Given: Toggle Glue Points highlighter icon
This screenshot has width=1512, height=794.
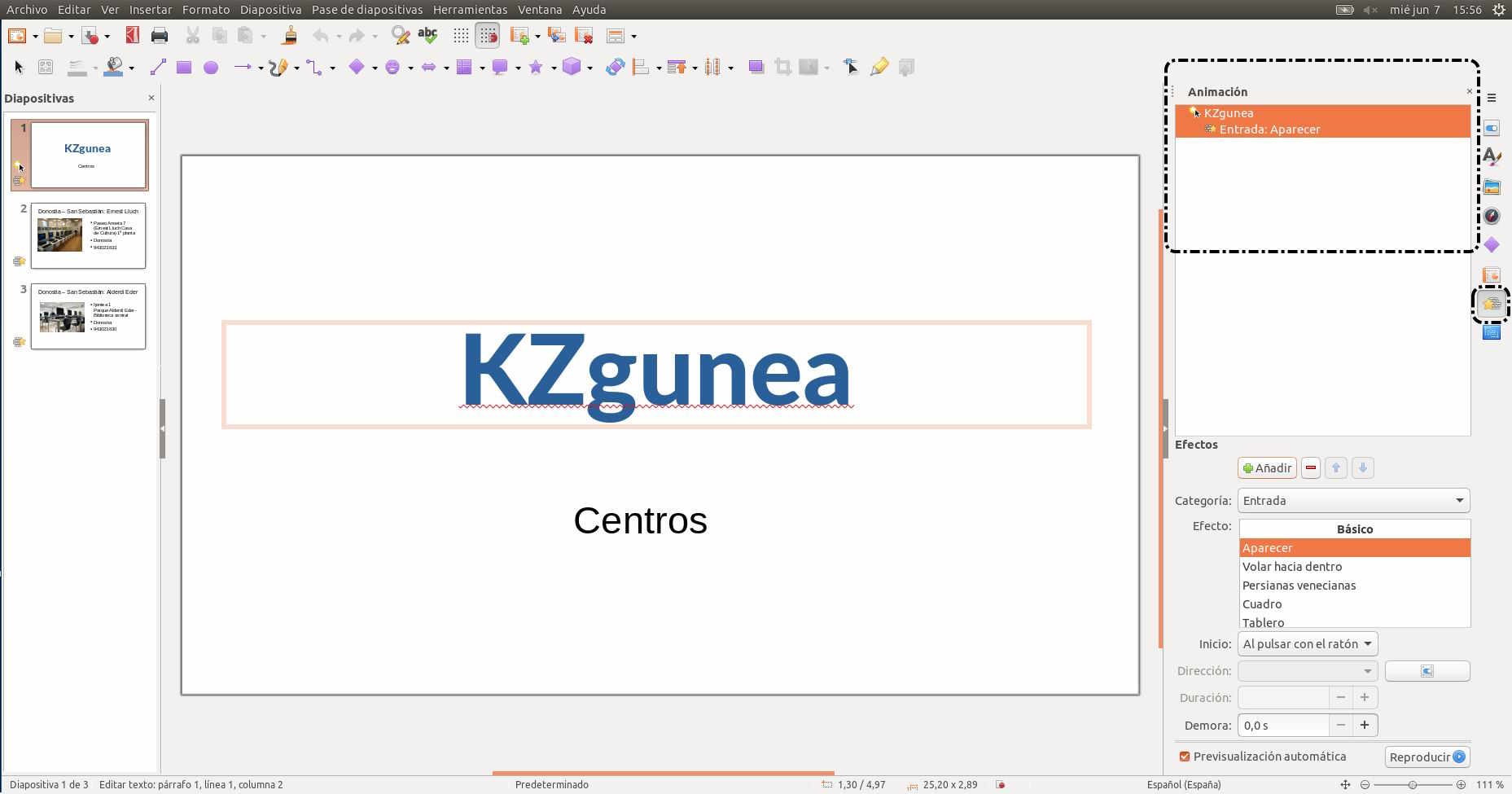Looking at the screenshot, I should click(879, 67).
